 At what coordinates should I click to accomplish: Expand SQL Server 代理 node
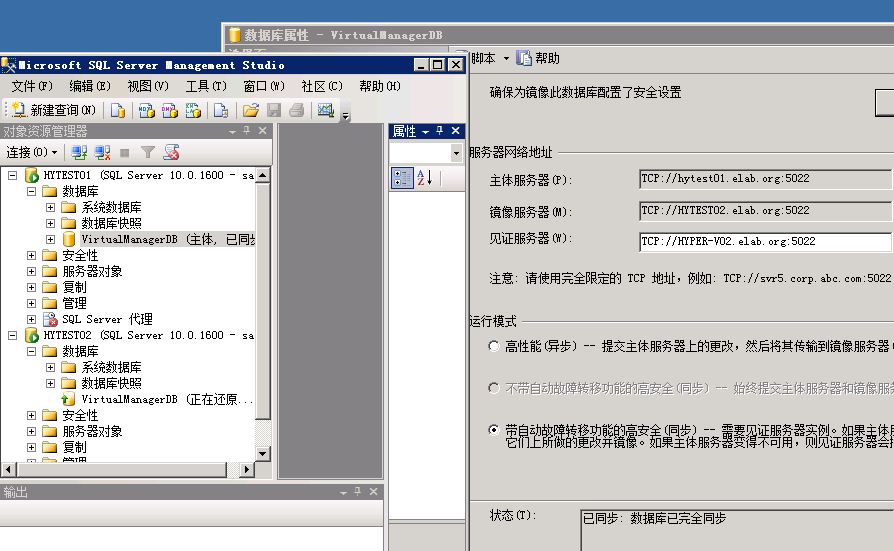pyautogui.click(x=31, y=319)
